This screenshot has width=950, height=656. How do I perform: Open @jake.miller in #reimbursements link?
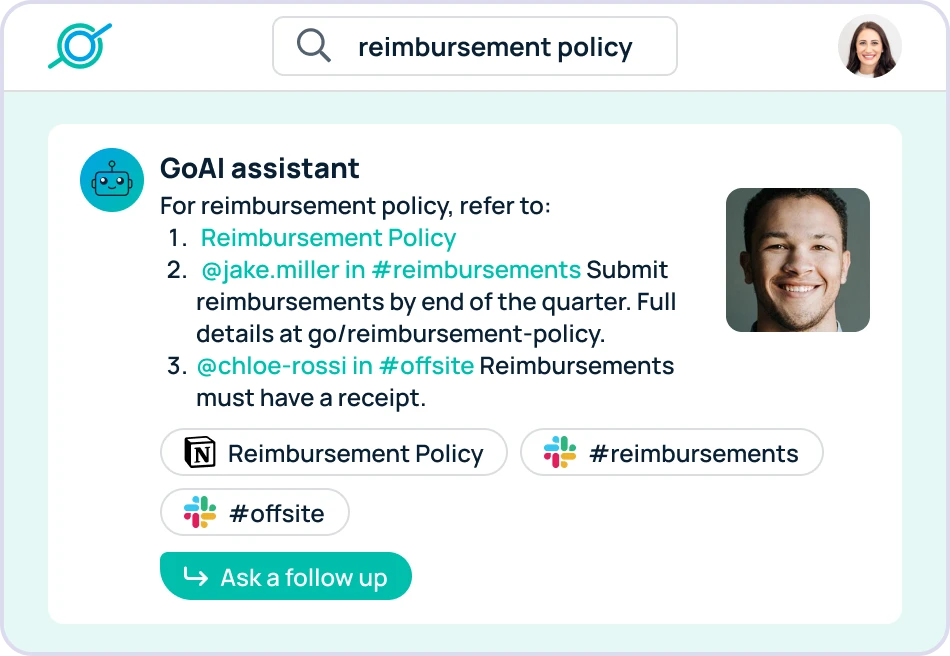390,270
